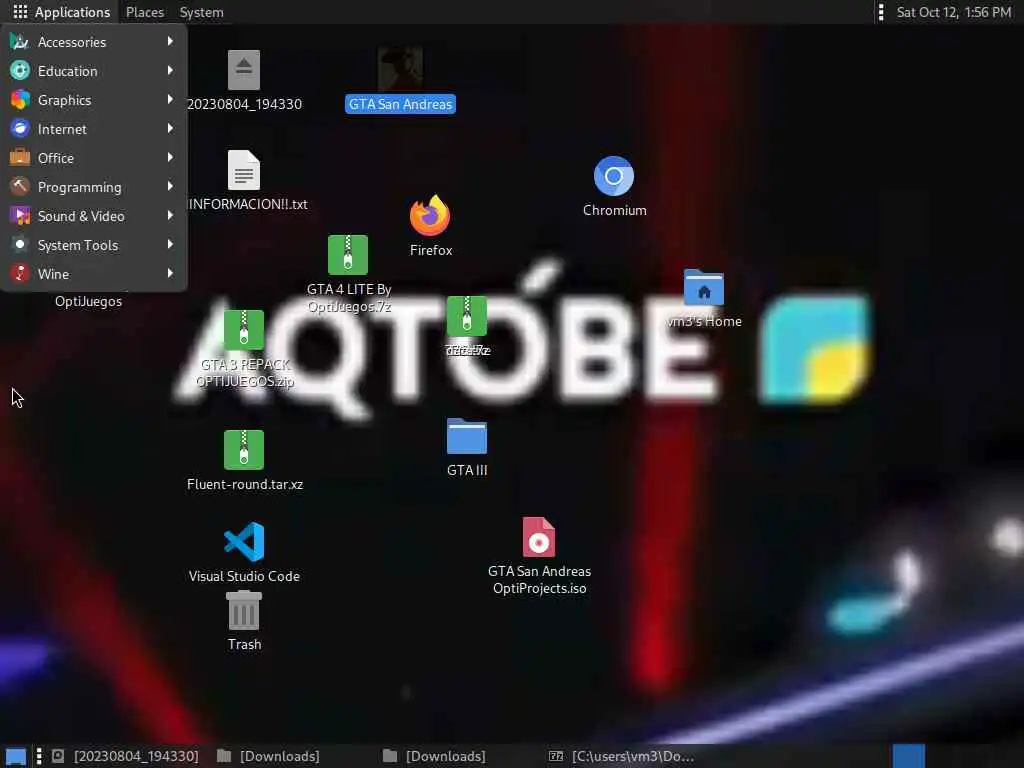Select the GTA III folder
Screen dimensions: 1024x768
pos(466,436)
